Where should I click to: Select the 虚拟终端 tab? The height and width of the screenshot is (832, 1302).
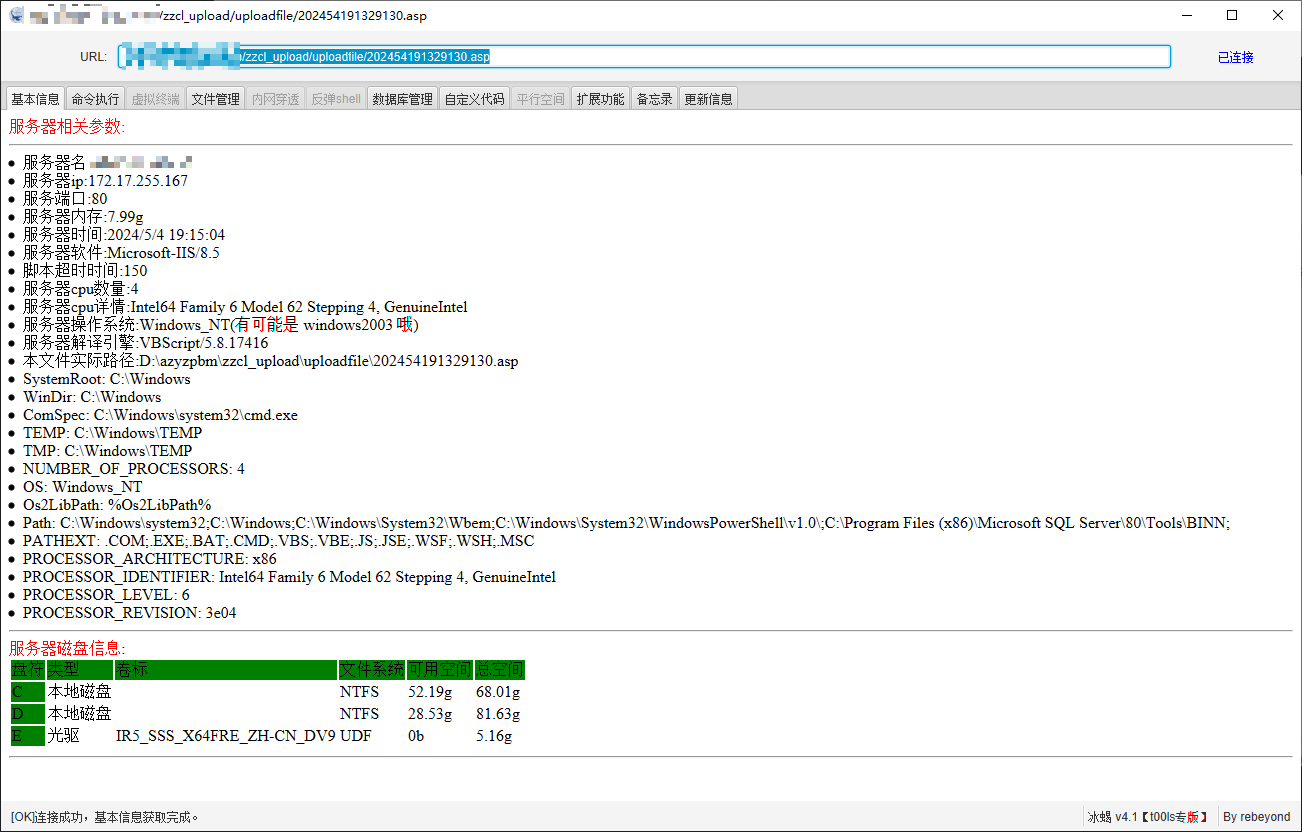tap(155, 99)
